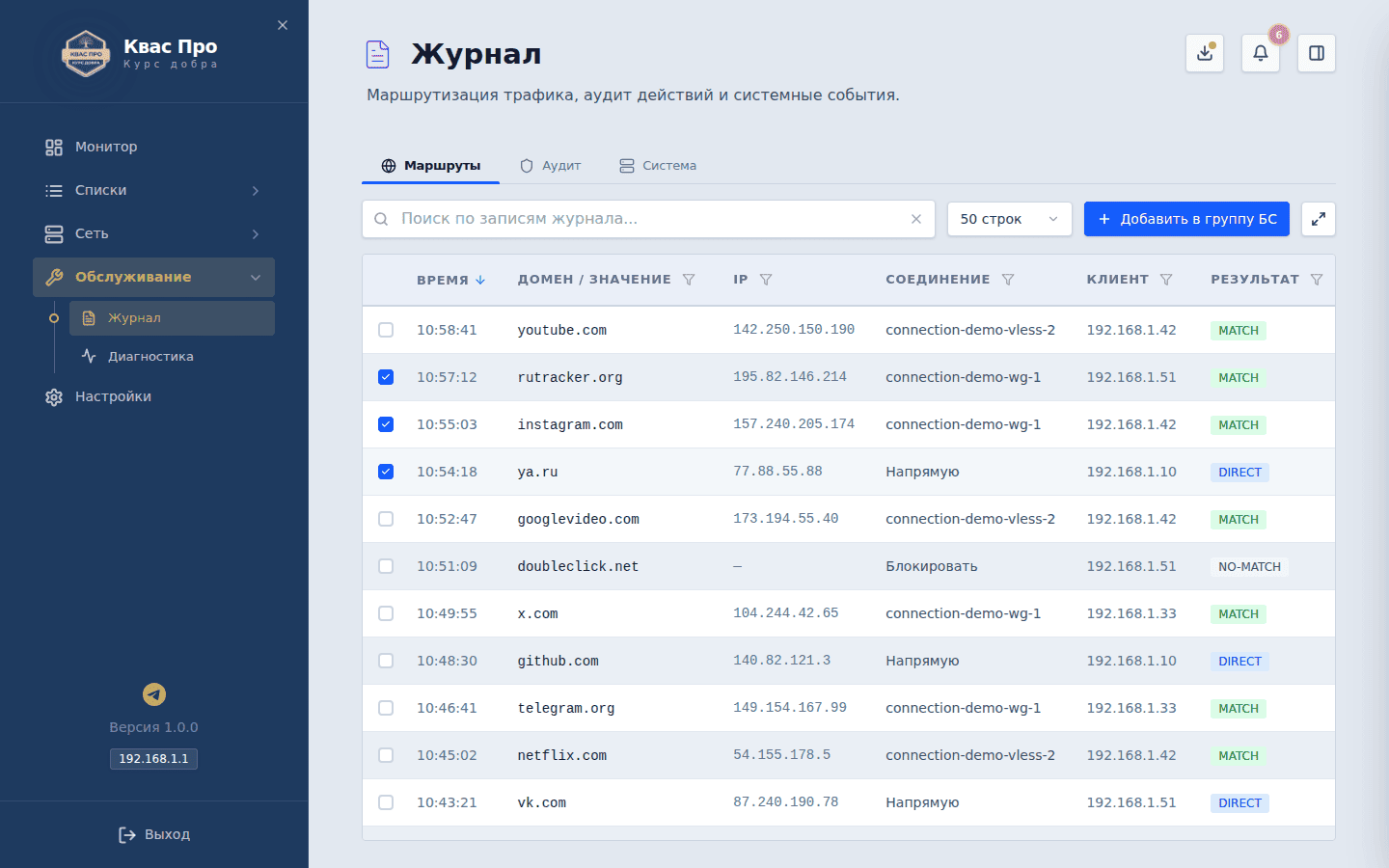1389x868 pixels.
Task: Uncheck the rutracker.org row checkbox
Action: [x=386, y=377]
